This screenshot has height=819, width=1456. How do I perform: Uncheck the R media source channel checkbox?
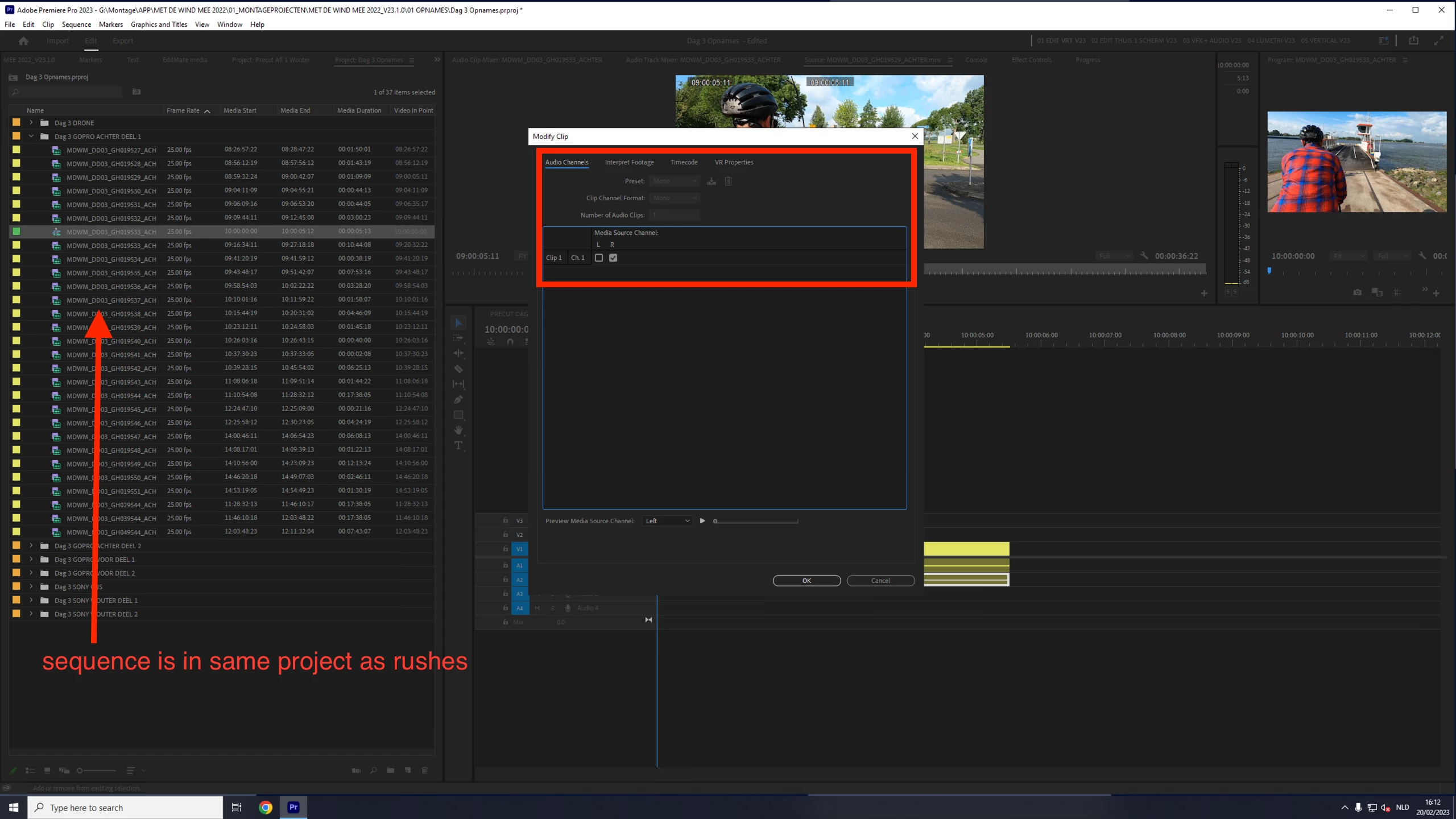pyautogui.click(x=613, y=258)
